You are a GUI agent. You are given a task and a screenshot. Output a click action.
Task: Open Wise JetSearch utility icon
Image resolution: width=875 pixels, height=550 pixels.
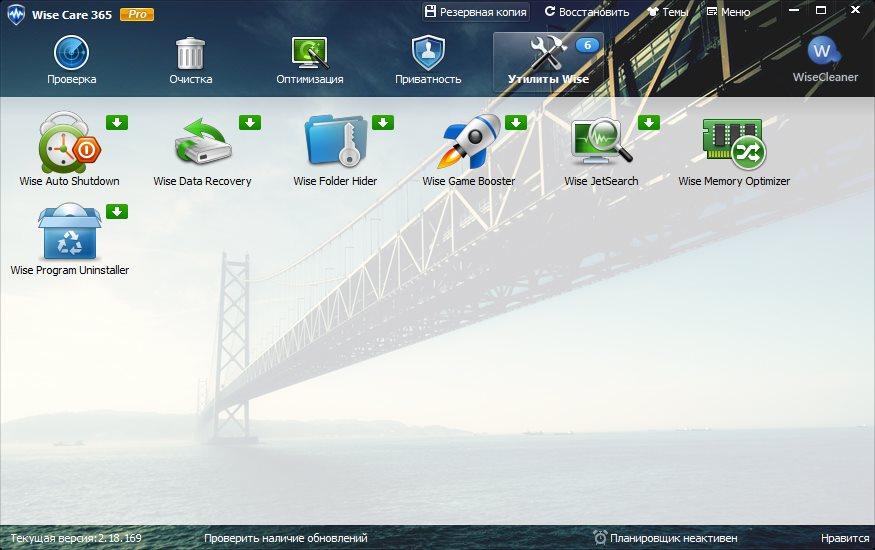tap(601, 142)
